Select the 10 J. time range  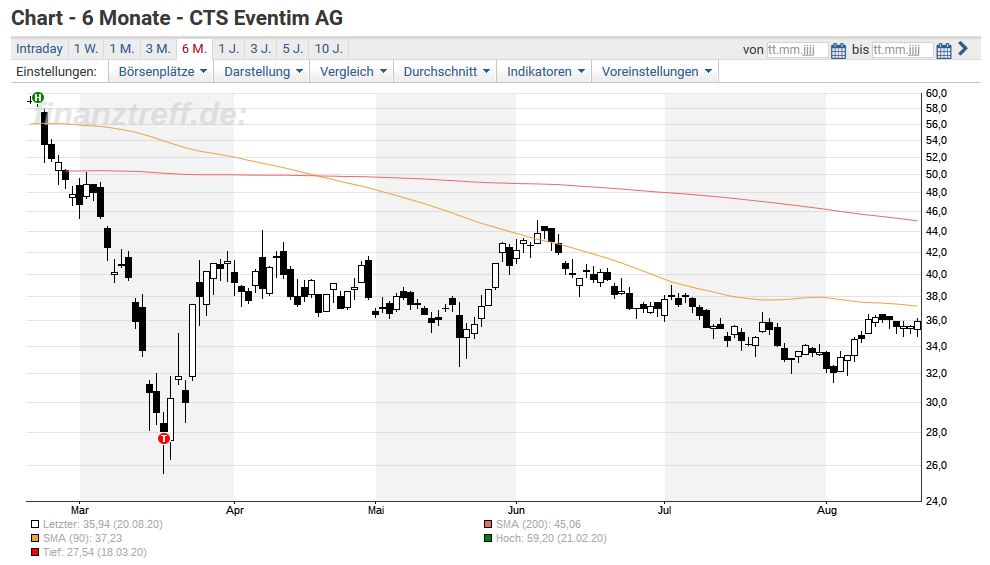point(328,49)
